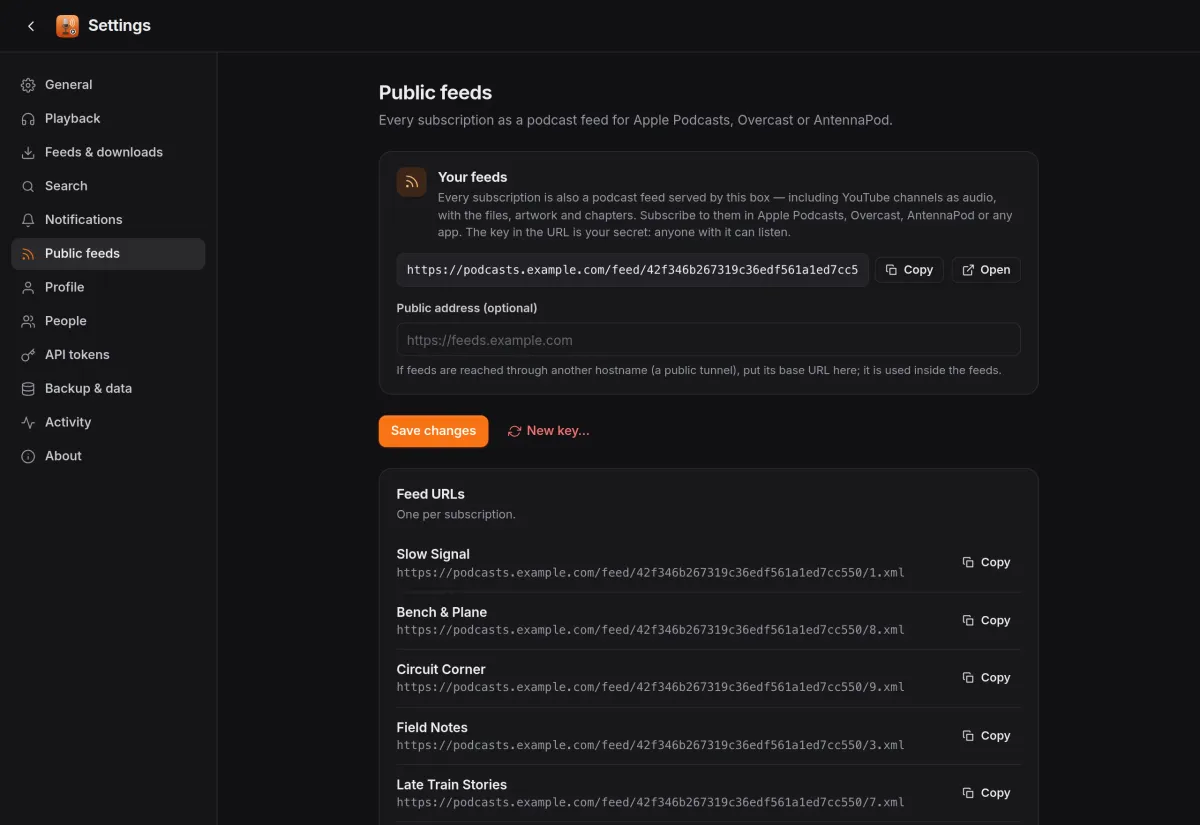
Task: Click the gear icon beside General
Action: pos(28,85)
